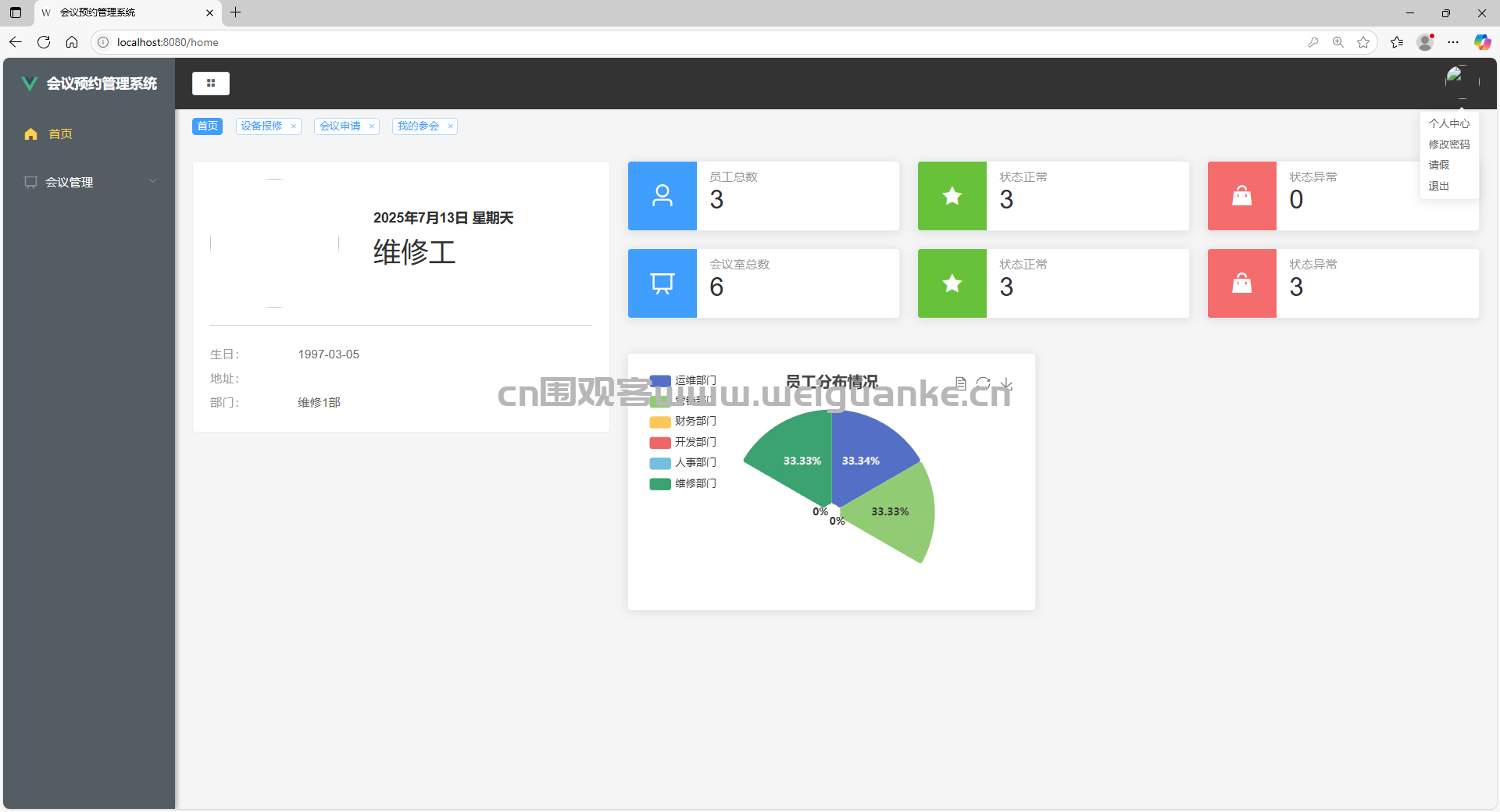Viewport: 1500px width, 812px height.
Task: Switch to the 首页 tab
Action: pos(207,126)
